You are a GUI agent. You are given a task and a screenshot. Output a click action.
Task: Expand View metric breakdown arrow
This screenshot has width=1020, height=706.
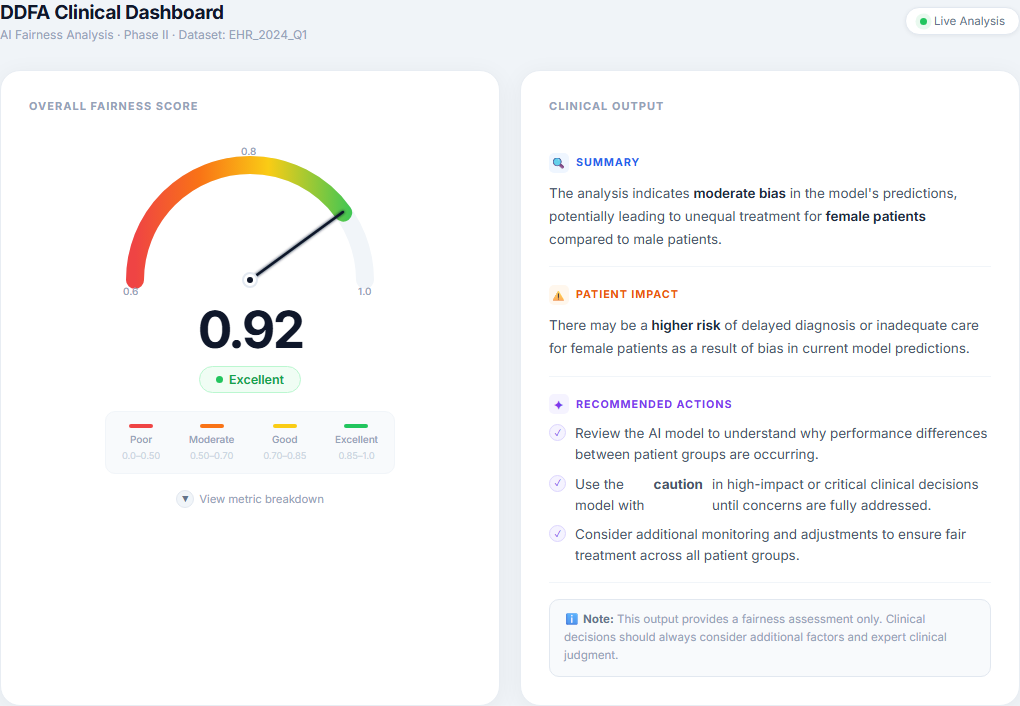click(185, 499)
